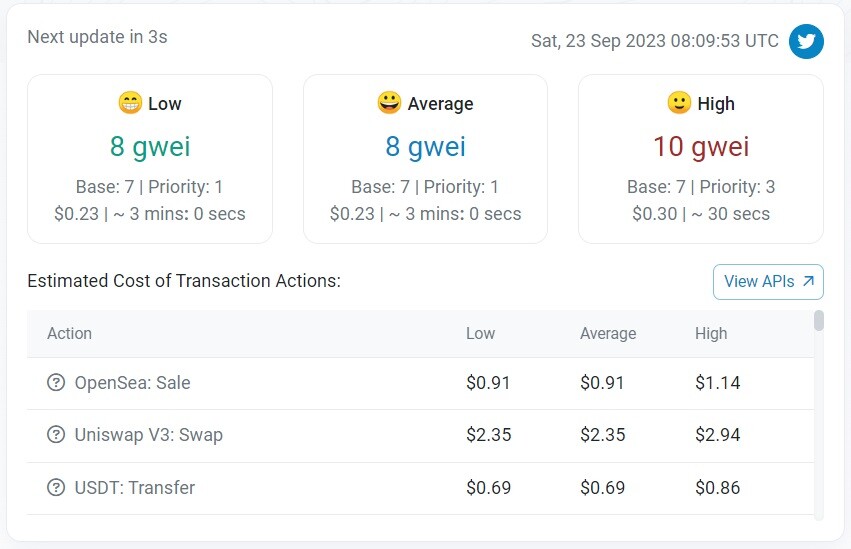The image size is (851, 549).
Task: Click the grinning emoji on Low card
Action: tap(130, 103)
